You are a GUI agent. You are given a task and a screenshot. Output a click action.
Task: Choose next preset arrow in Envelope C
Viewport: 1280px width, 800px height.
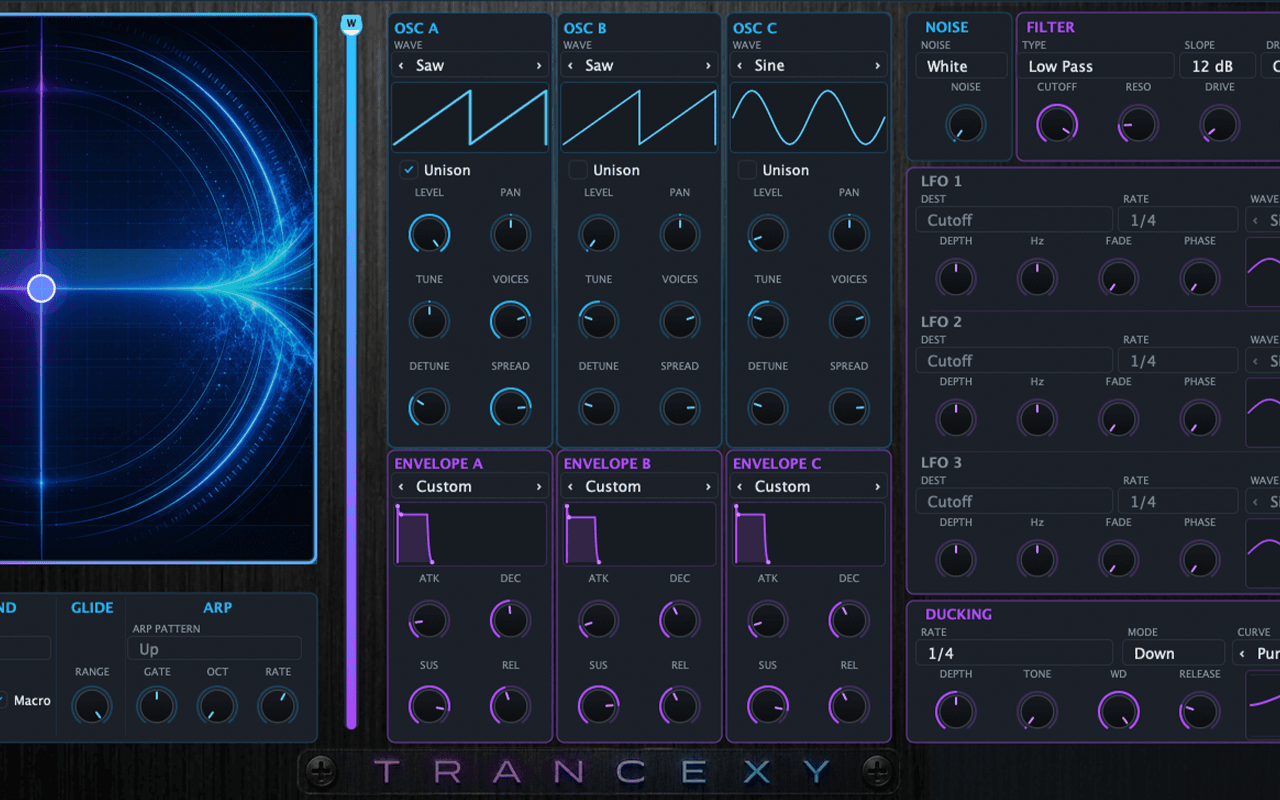pos(877,487)
